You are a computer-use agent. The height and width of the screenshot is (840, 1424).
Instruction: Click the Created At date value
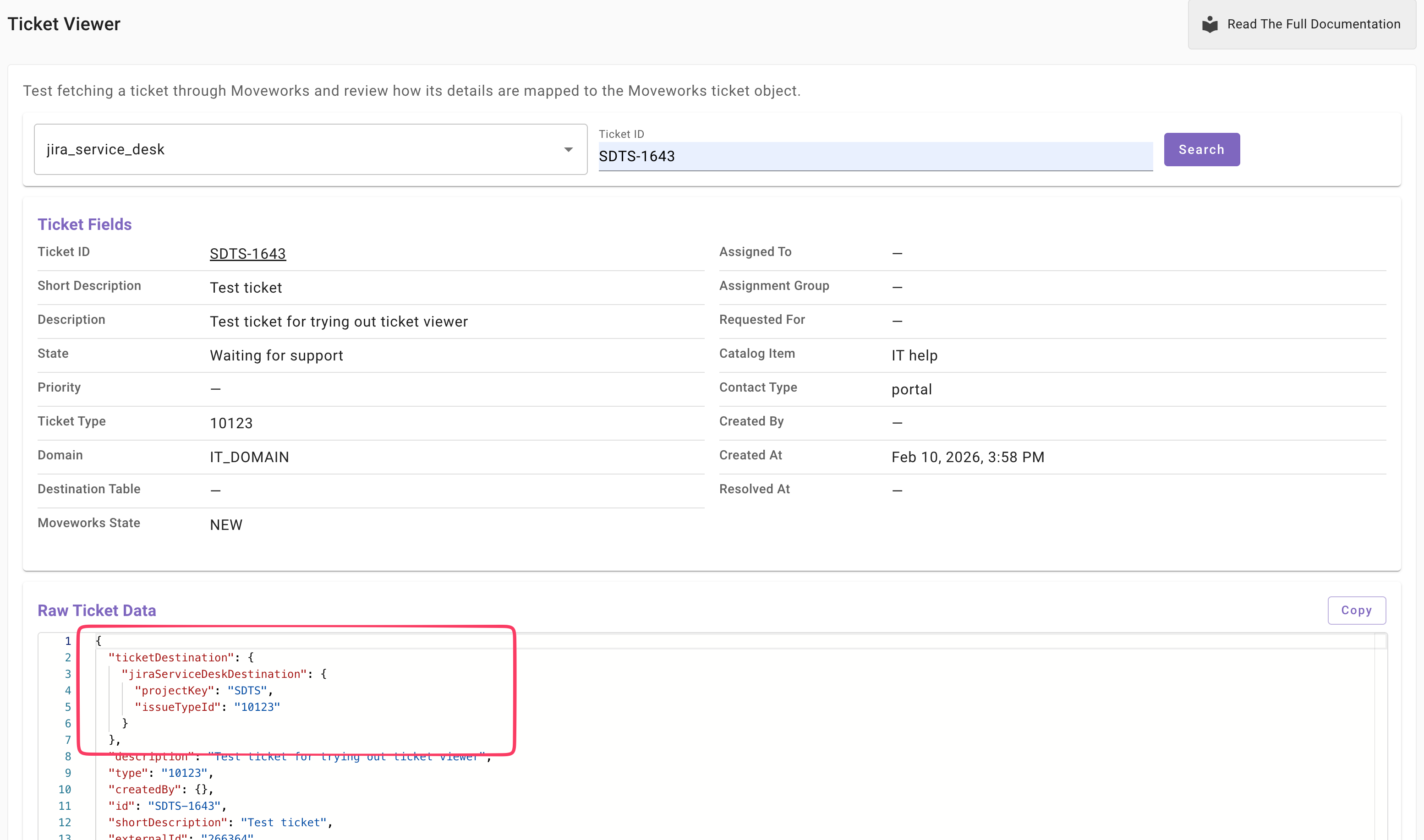(967, 457)
